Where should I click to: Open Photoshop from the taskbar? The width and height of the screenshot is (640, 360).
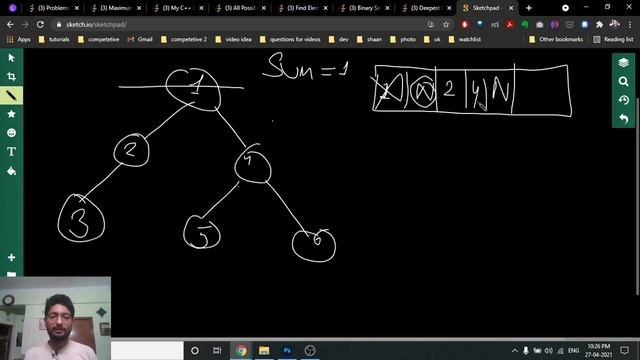click(287, 351)
